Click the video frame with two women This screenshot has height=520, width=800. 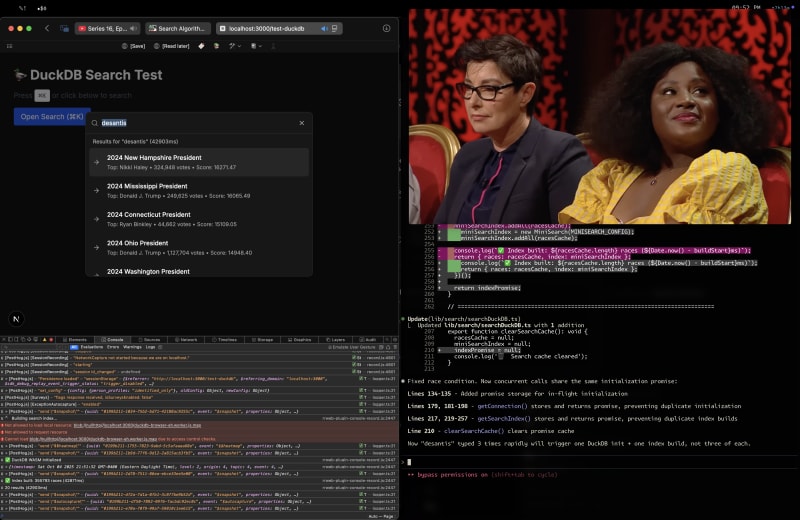coord(599,116)
